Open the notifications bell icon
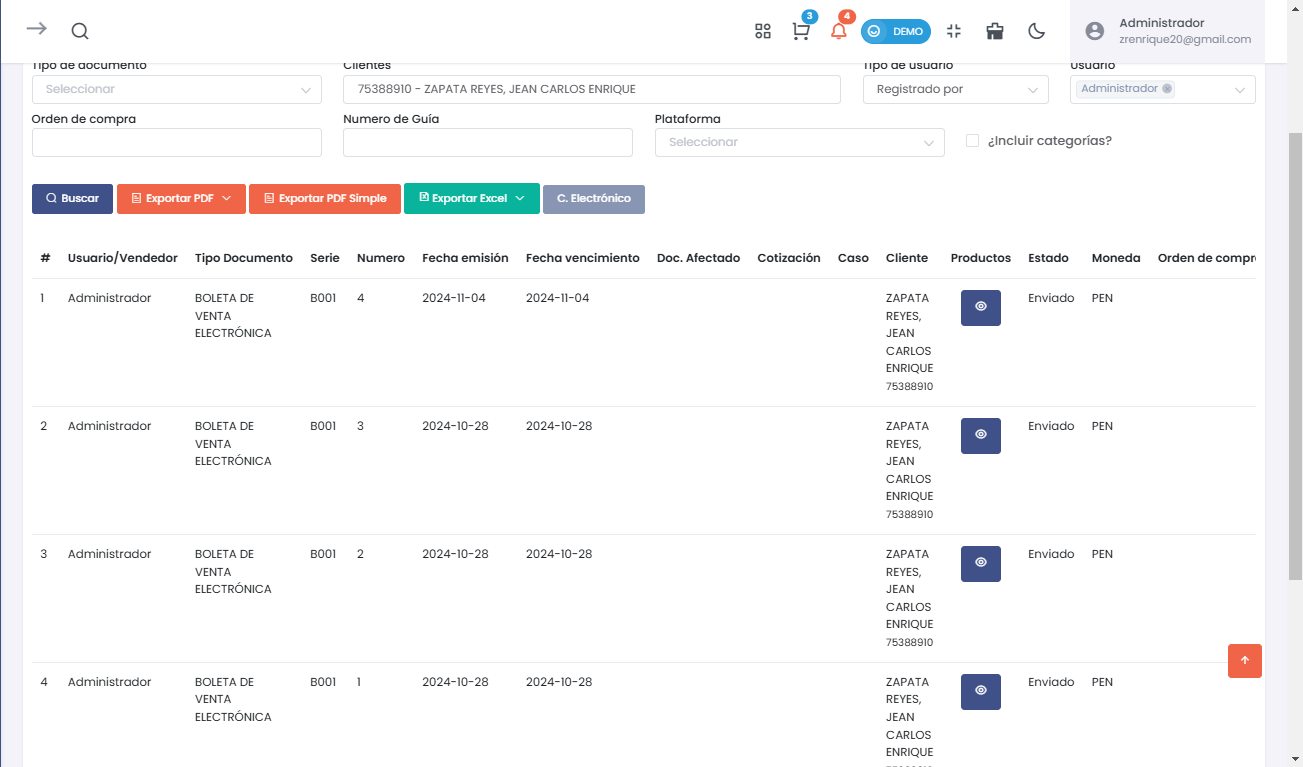This screenshot has width=1303, height=767. [839, 31]
